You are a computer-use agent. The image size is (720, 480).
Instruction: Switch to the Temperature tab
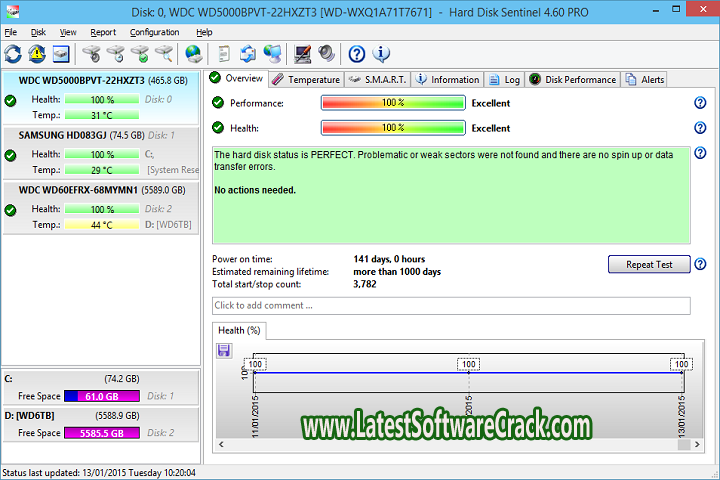coord(306,79)
